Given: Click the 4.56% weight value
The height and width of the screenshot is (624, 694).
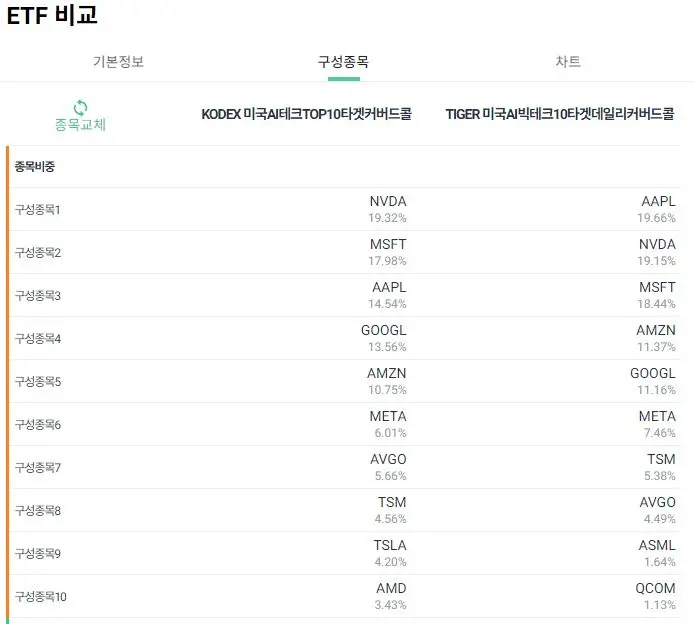Looking at the screenshot, I should point(390,518).
